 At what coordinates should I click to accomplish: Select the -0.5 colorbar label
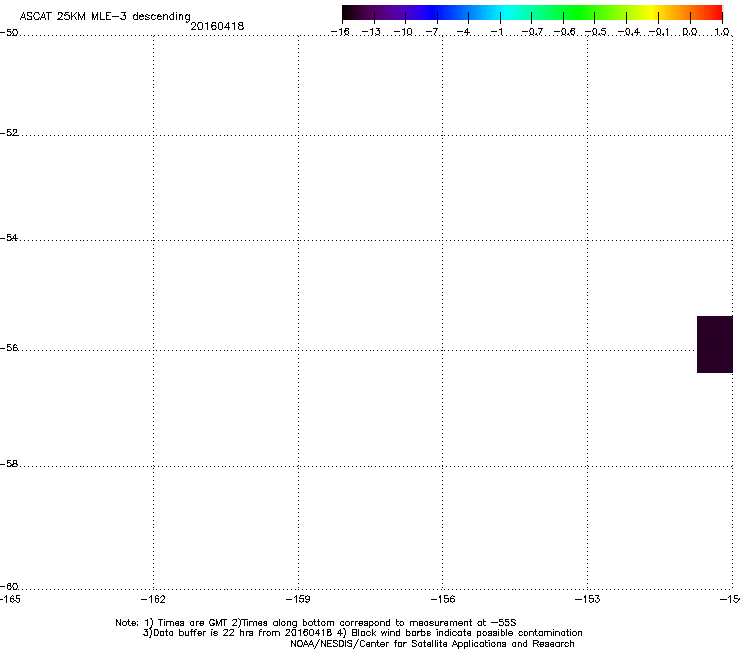(595, 32)
